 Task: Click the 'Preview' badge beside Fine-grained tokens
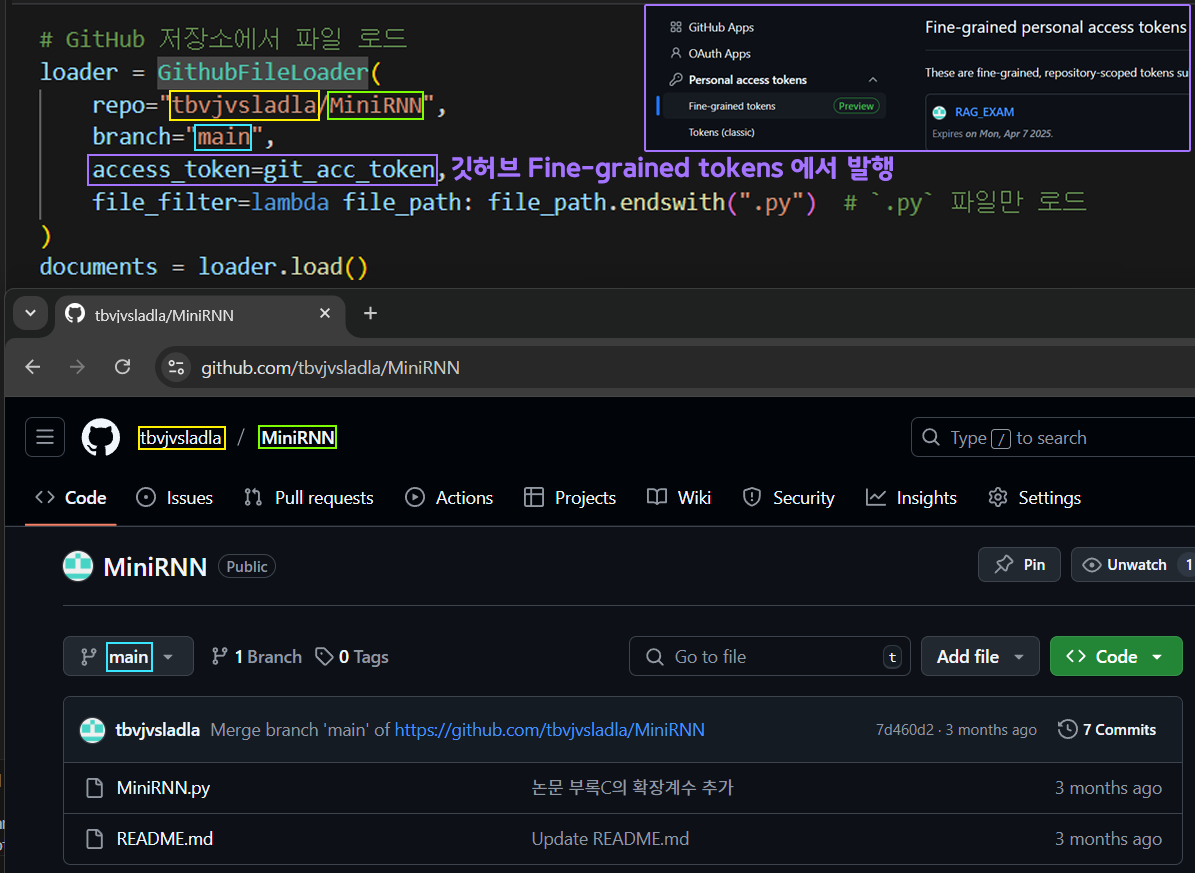pyautogui.click(x=856, y=106)
